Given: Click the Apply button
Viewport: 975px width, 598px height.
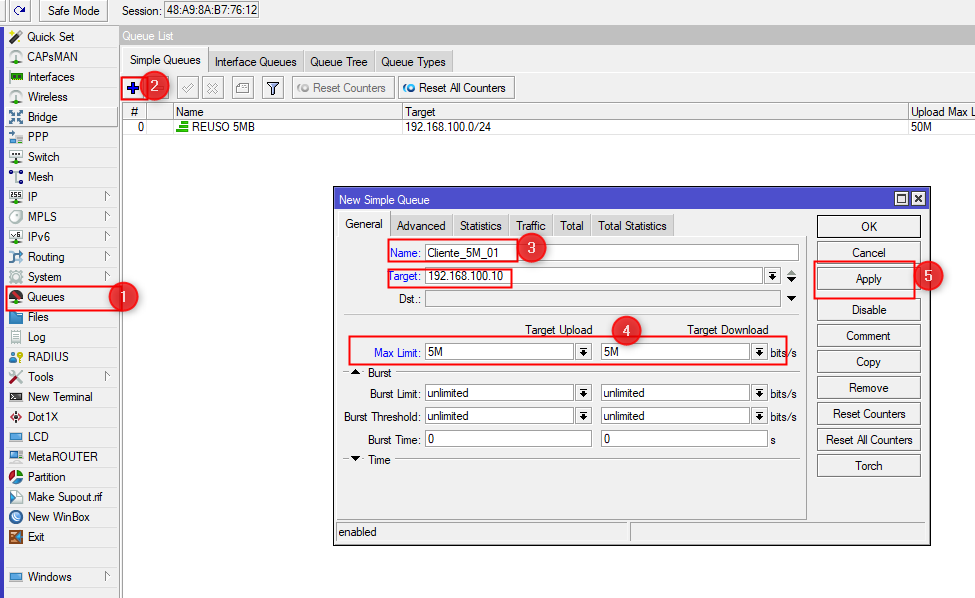Looking at the screenshot, I should pyautogui.click(x=868, y=280).
